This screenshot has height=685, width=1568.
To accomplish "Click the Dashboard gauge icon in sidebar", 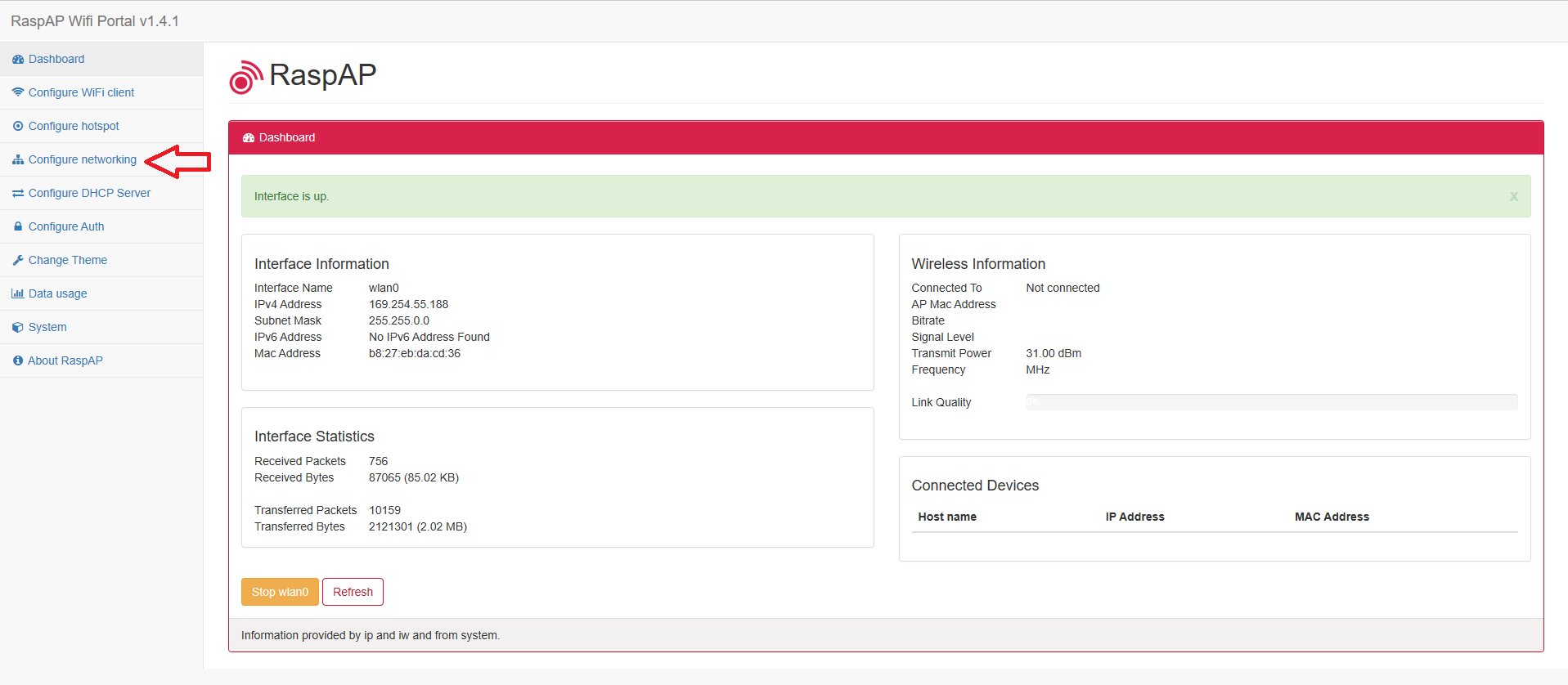I will (x=18, y=60).
